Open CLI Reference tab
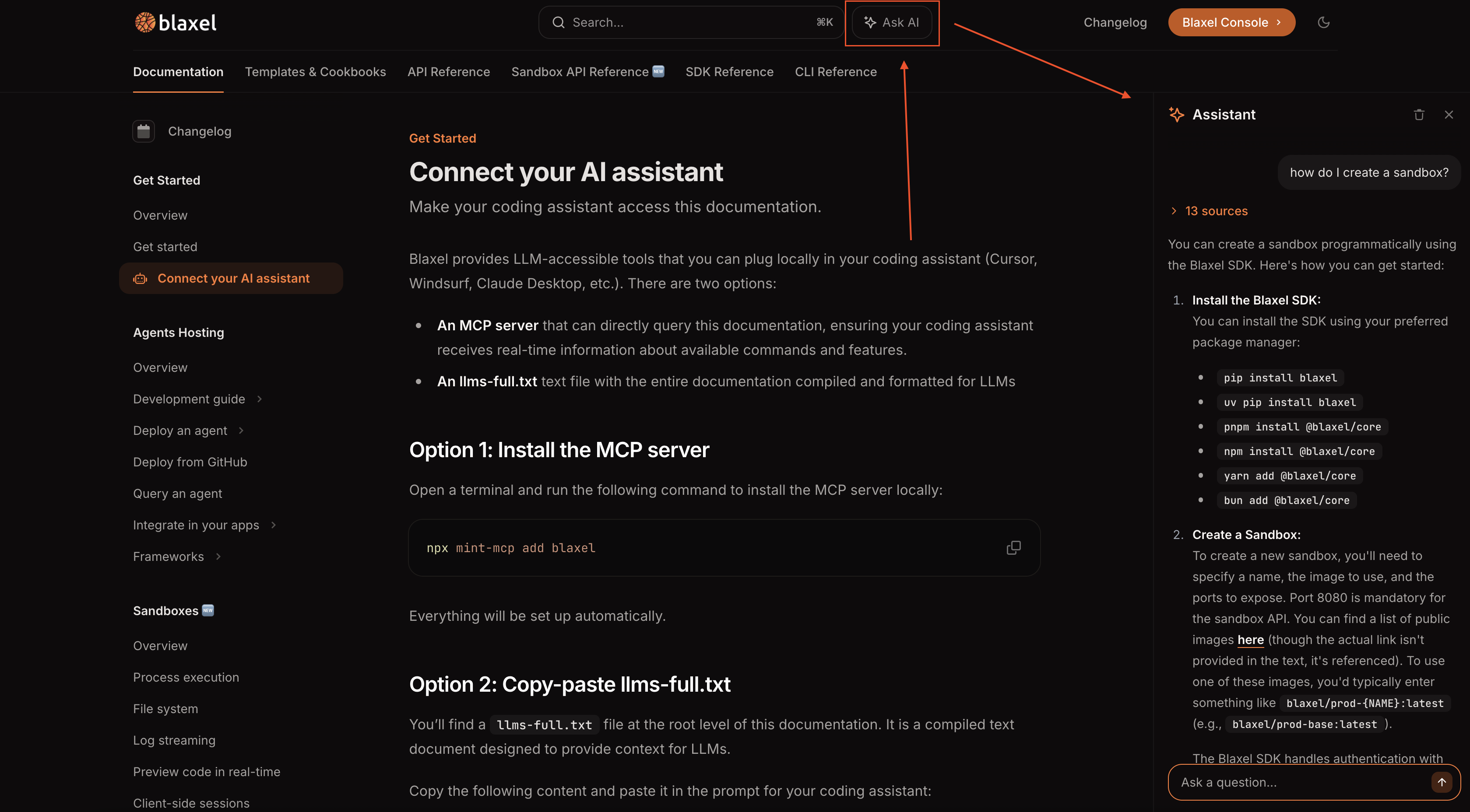Image resolution: width=1470 pixels, height=812 pixels. click(x=835, y=72)
